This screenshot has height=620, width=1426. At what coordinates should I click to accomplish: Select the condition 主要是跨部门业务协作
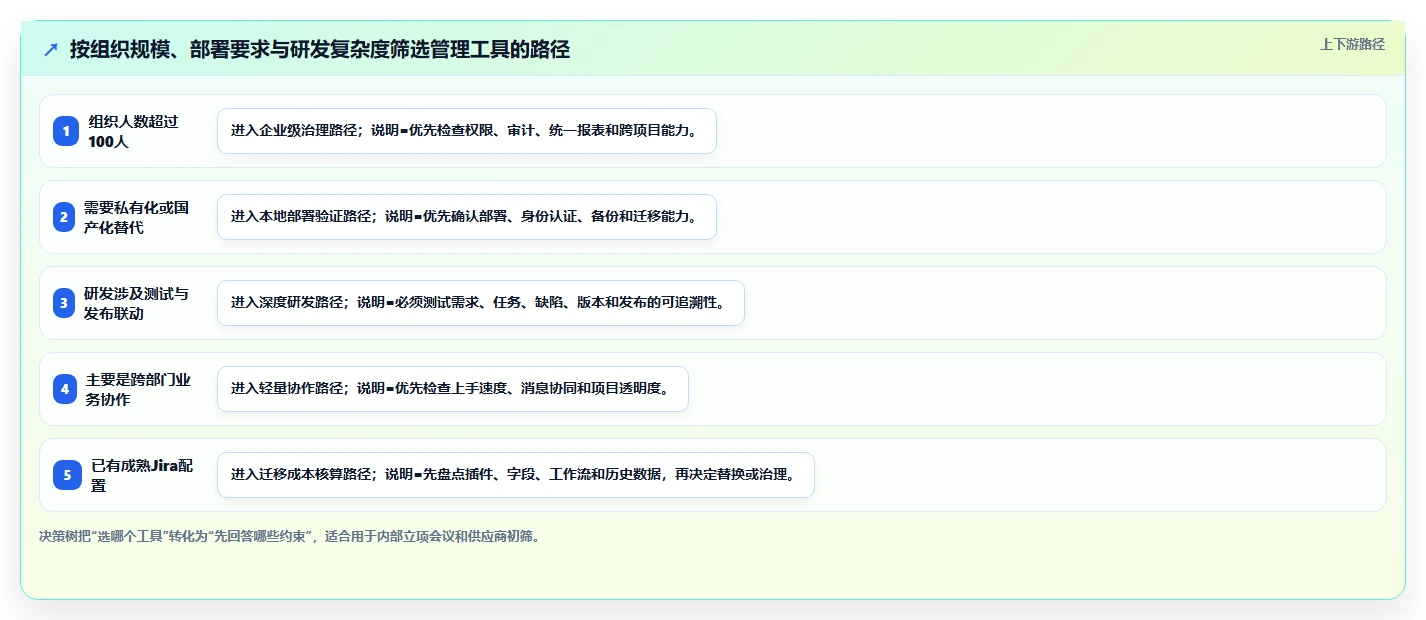(138, 389)
